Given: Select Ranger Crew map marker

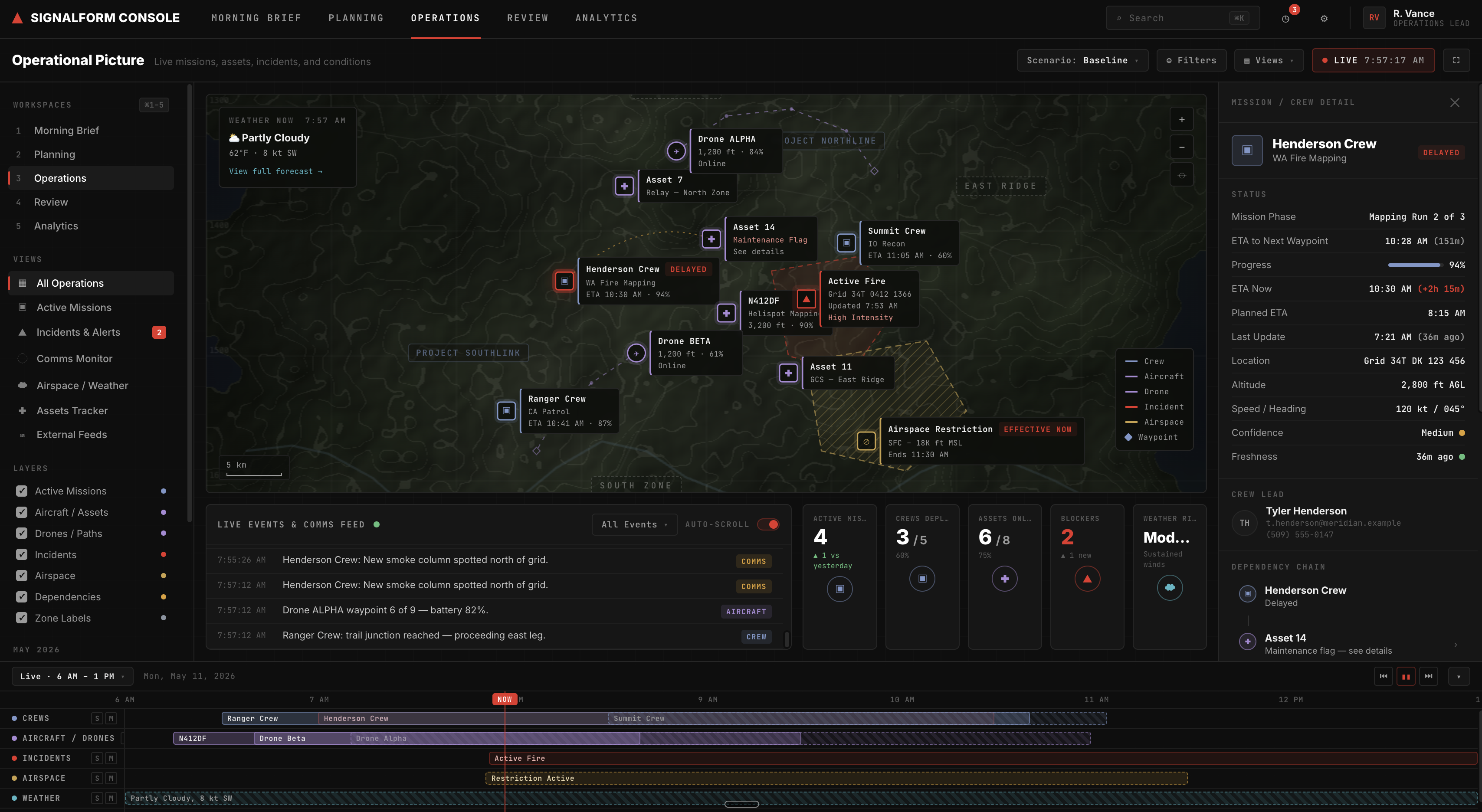Looking at the screenshot, I should 506,411.
